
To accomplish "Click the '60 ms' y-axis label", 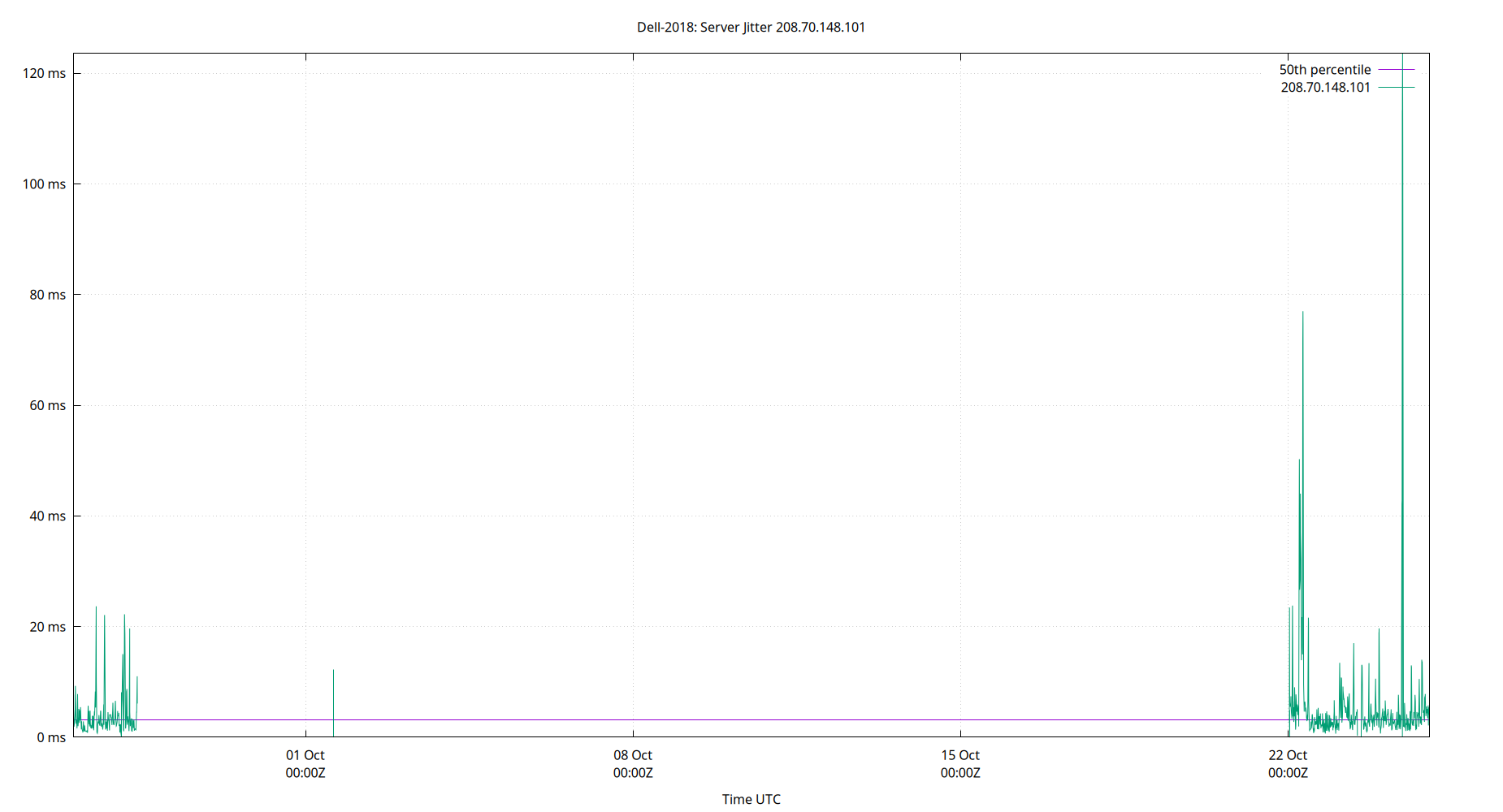I will coord(47,405).
